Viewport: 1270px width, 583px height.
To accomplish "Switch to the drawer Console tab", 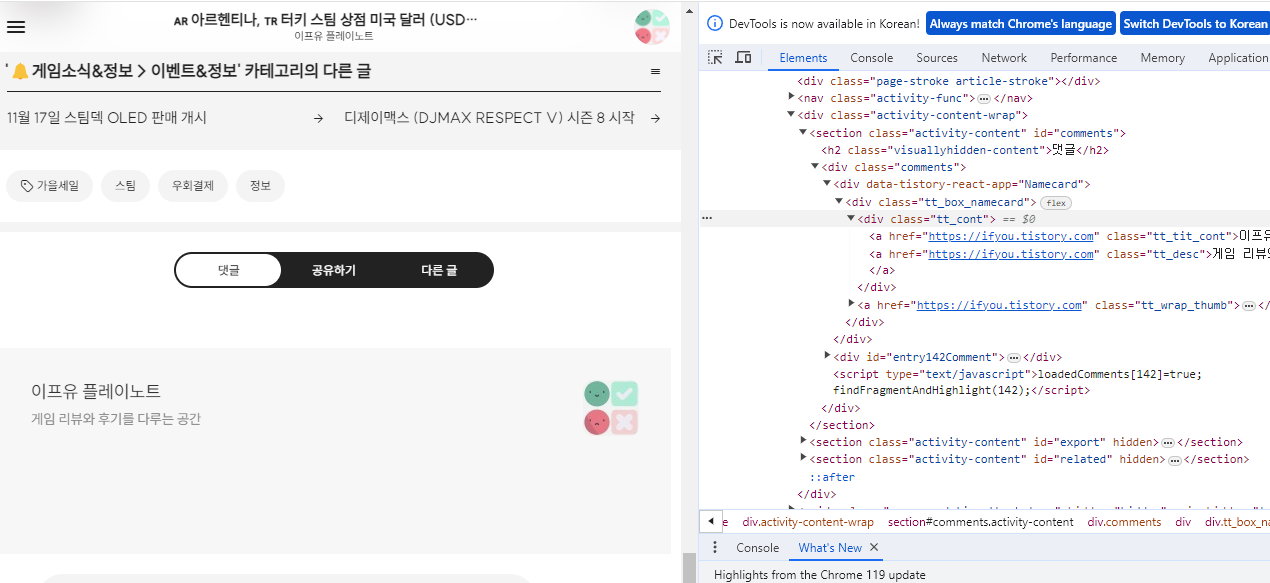I will coord(758,548).
